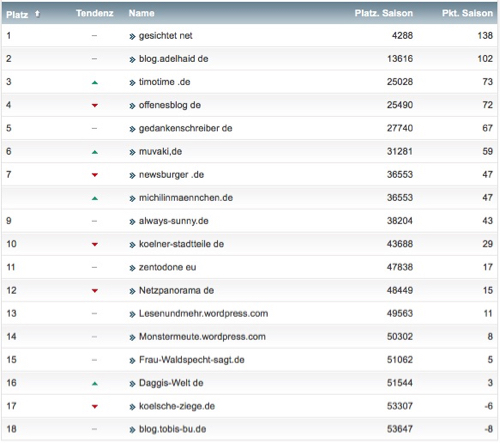Open the Lesenundmehr.wordpress.com link
500x443 pixels.
click(x=203, y=314)
